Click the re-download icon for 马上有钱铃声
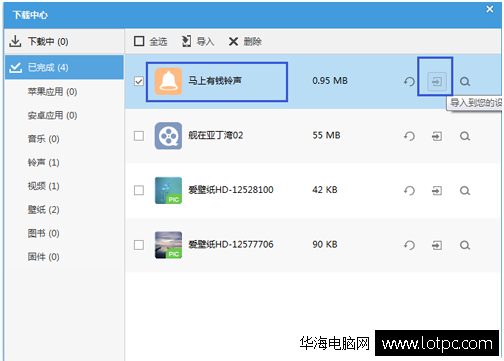The height and width of the screenshot is (361, 504). (x=409, y=81)
